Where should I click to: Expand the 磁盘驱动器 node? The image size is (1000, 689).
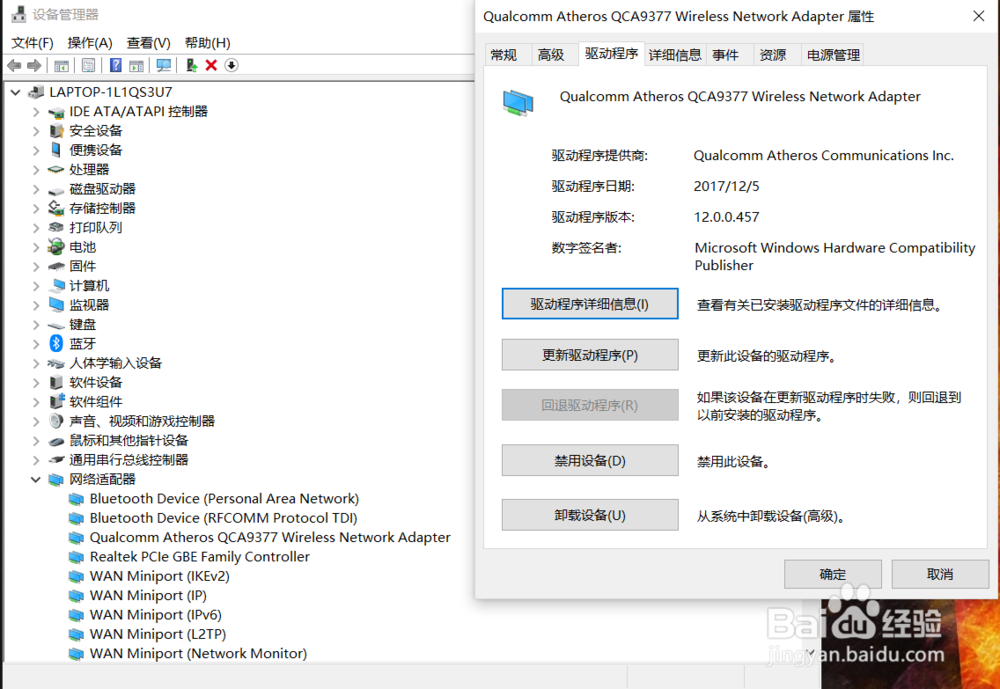click(36, 189)
